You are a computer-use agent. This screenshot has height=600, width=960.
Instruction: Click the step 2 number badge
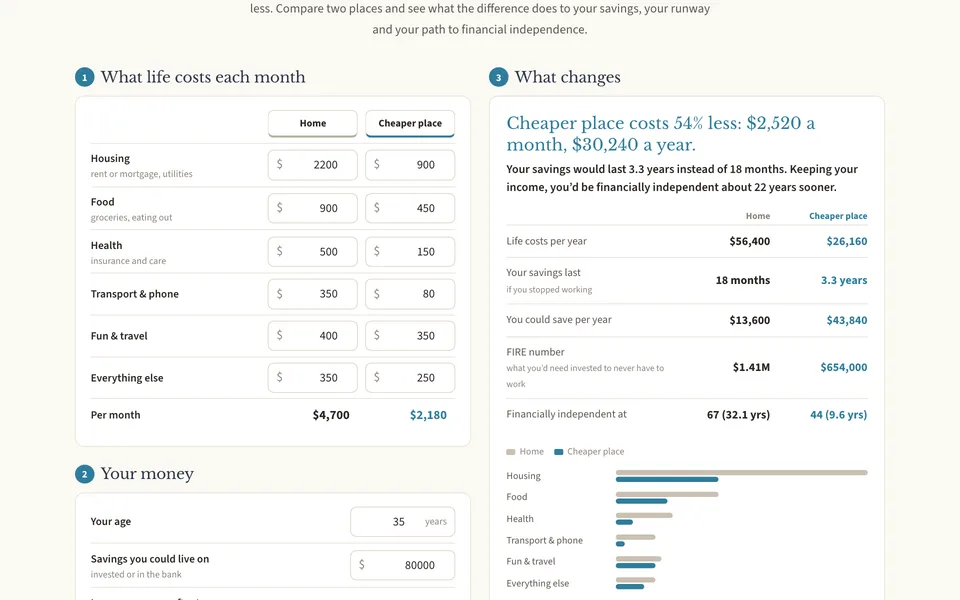84,474
